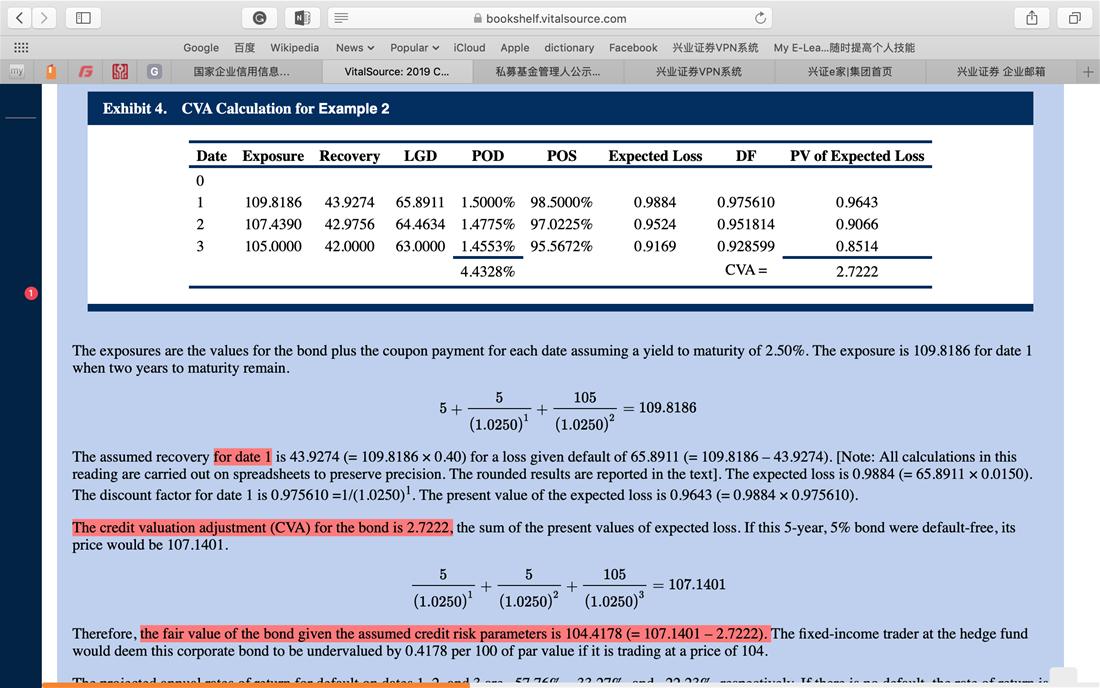Open Reader view icon in address bar
This screenshot has height=688, width=1100.
341,18
